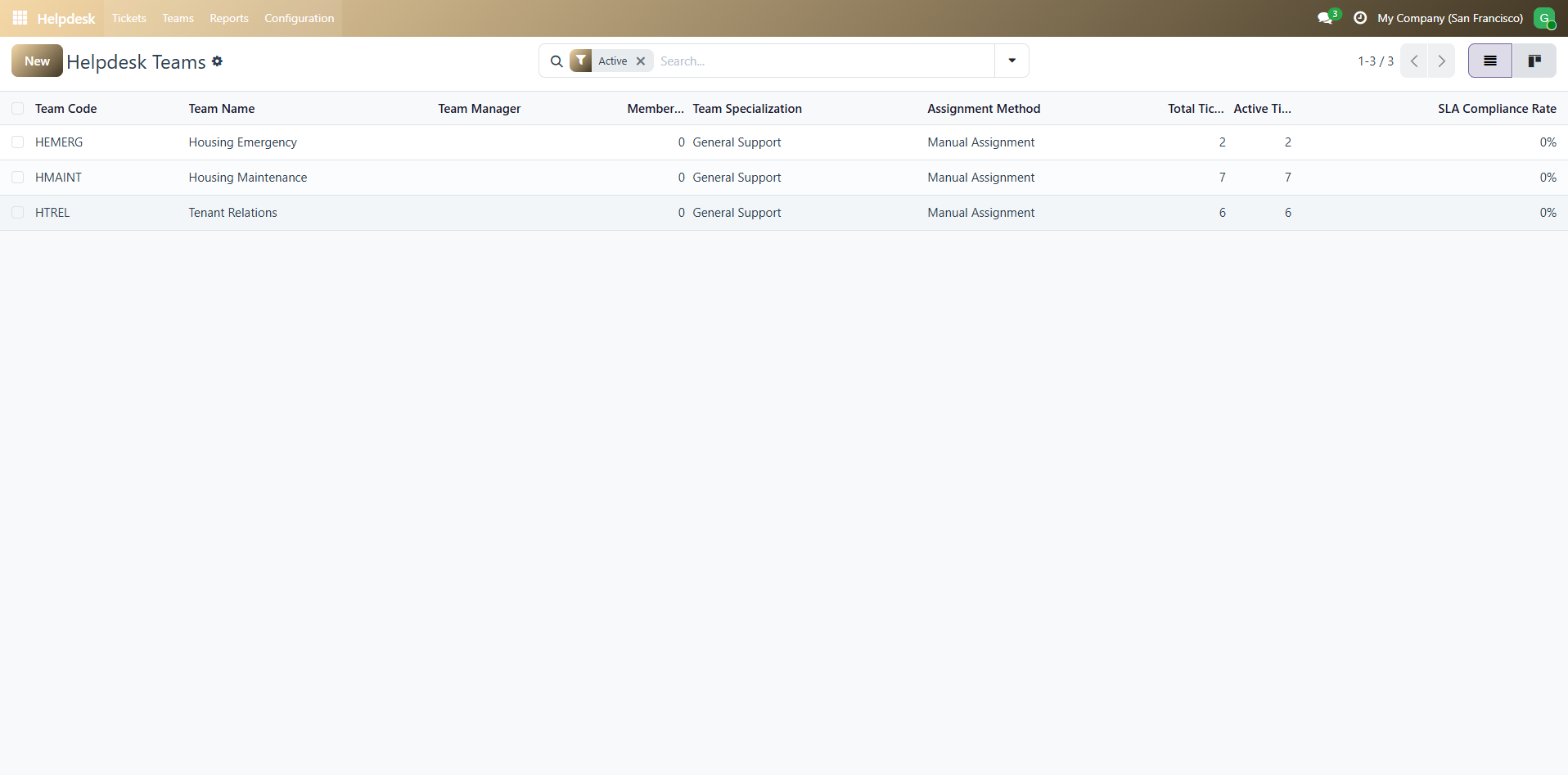This screenshot has height=775, width=1568.
Task: Tick the HTREL row checkbox
Action: (17, 213)
